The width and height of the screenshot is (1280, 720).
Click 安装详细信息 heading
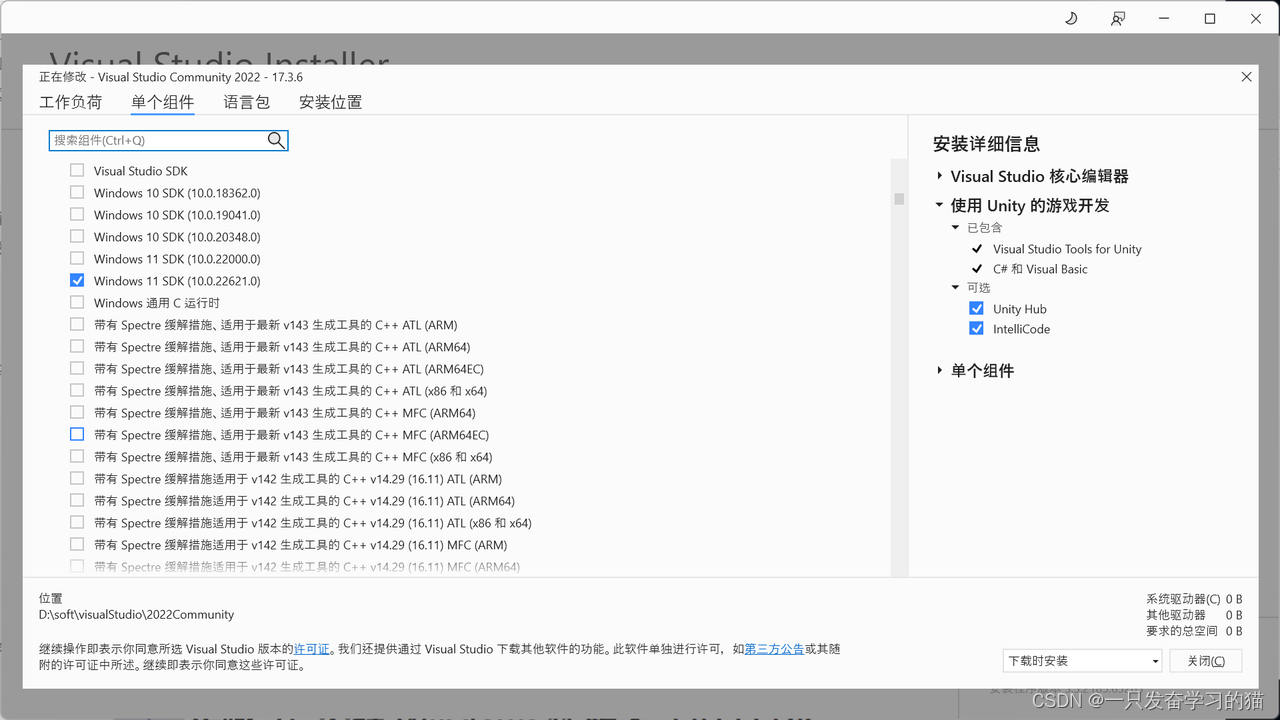pos(986,144)
